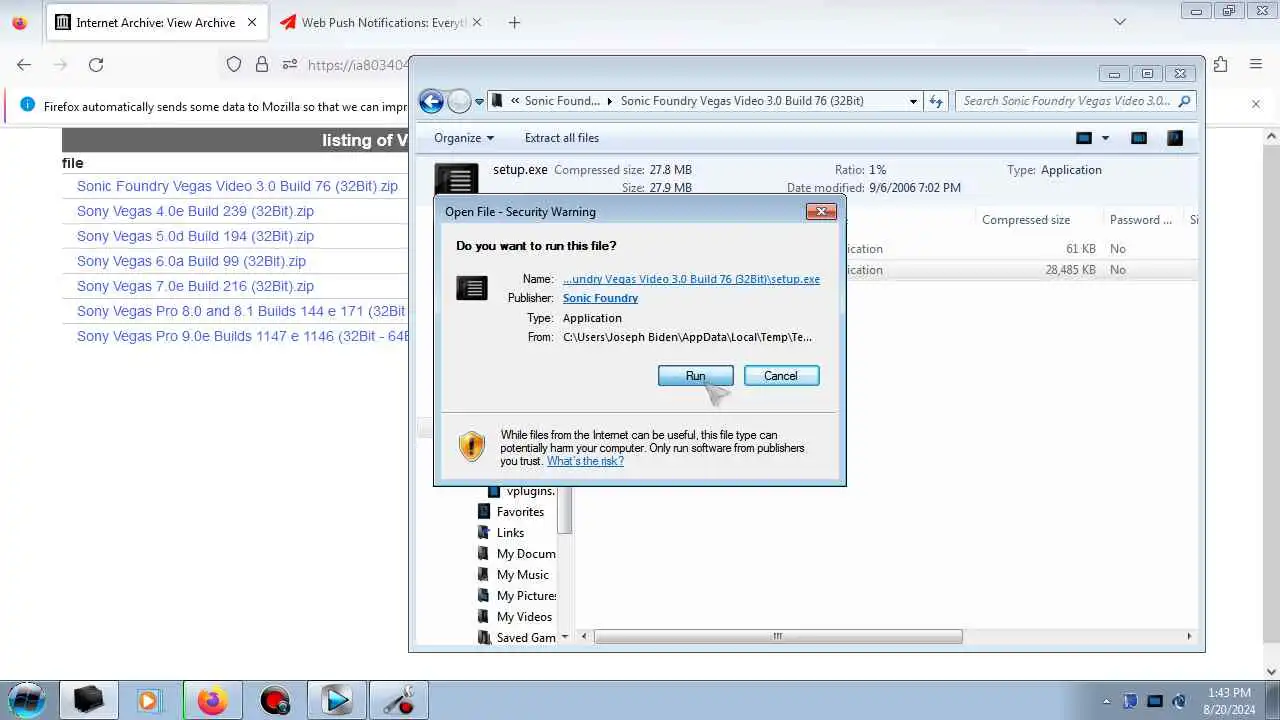Open Sony Vegas 7.0e Build 216 zip link
This screenshot has width=1280, height=720.
[x=195, y=286]
